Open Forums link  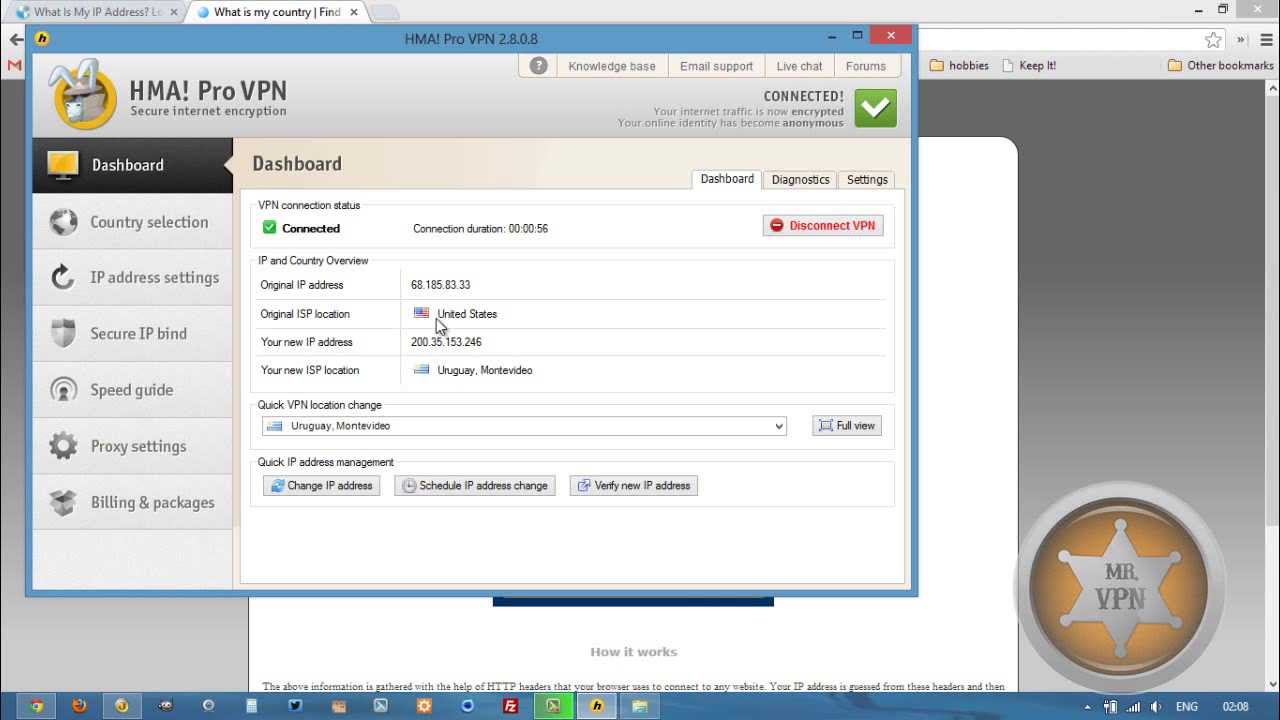click(x=866, y=66)
